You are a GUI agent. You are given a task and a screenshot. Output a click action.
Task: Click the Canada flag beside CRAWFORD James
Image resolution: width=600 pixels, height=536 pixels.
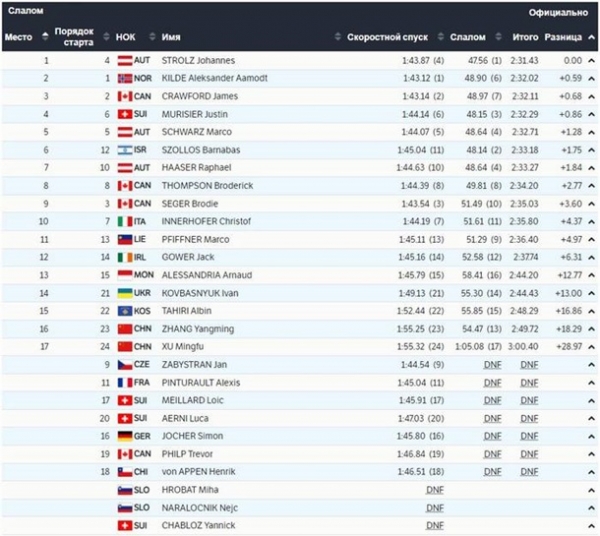click(x=125, y=96)
